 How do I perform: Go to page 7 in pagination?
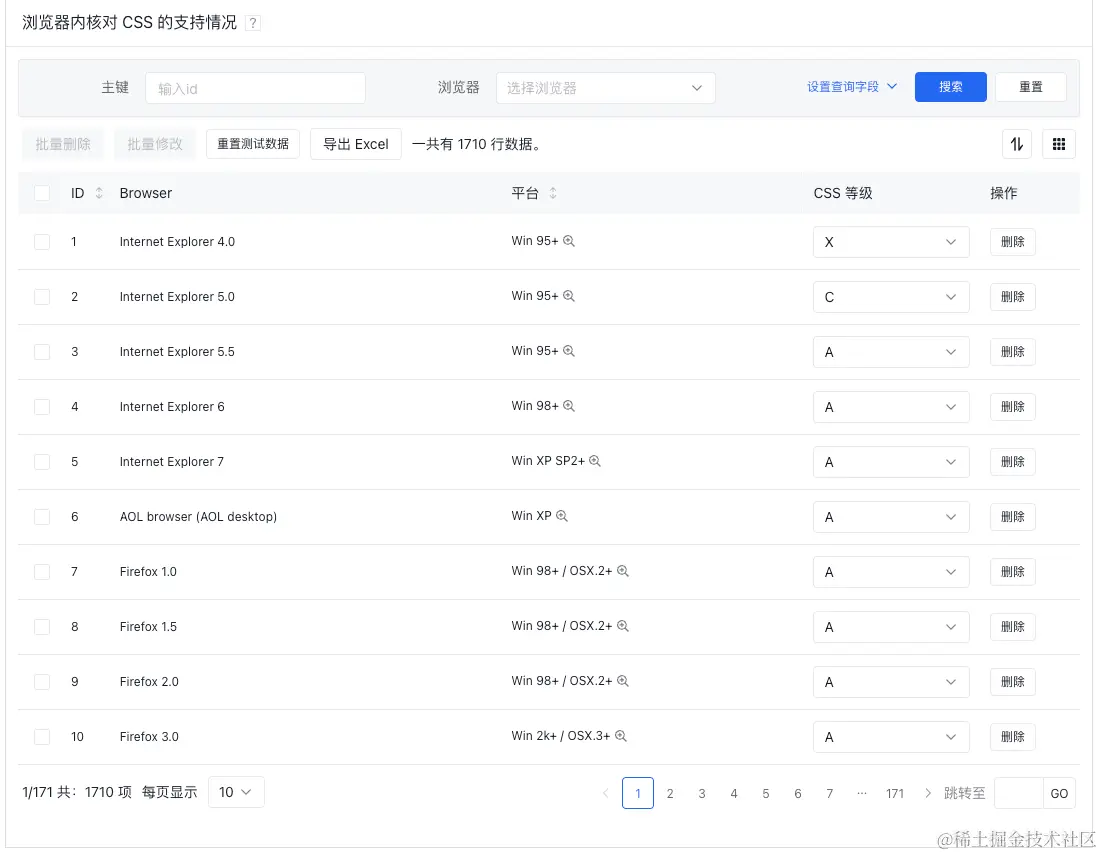829,793
